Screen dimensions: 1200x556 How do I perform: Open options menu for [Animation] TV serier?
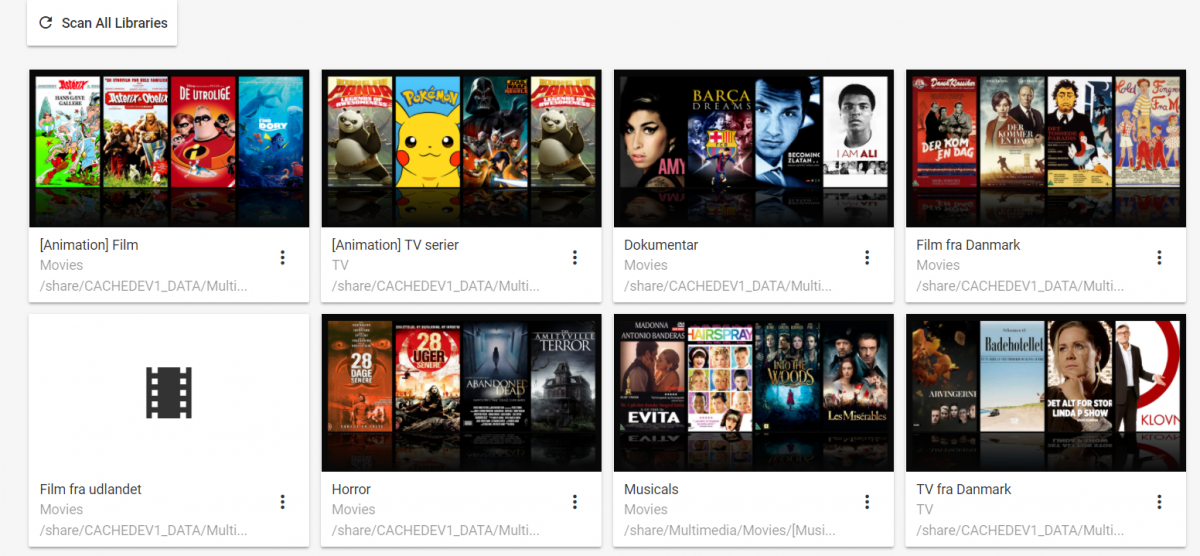574,257
